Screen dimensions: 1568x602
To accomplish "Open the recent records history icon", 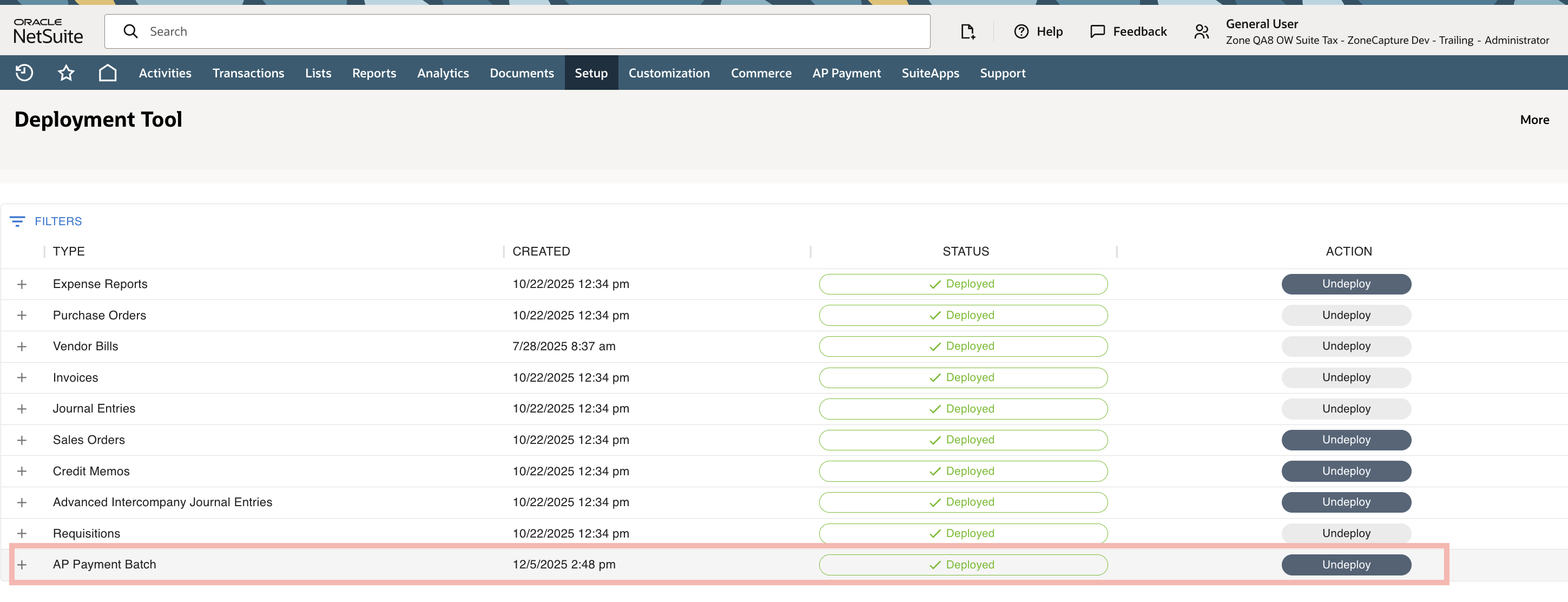I will (24, 73).
